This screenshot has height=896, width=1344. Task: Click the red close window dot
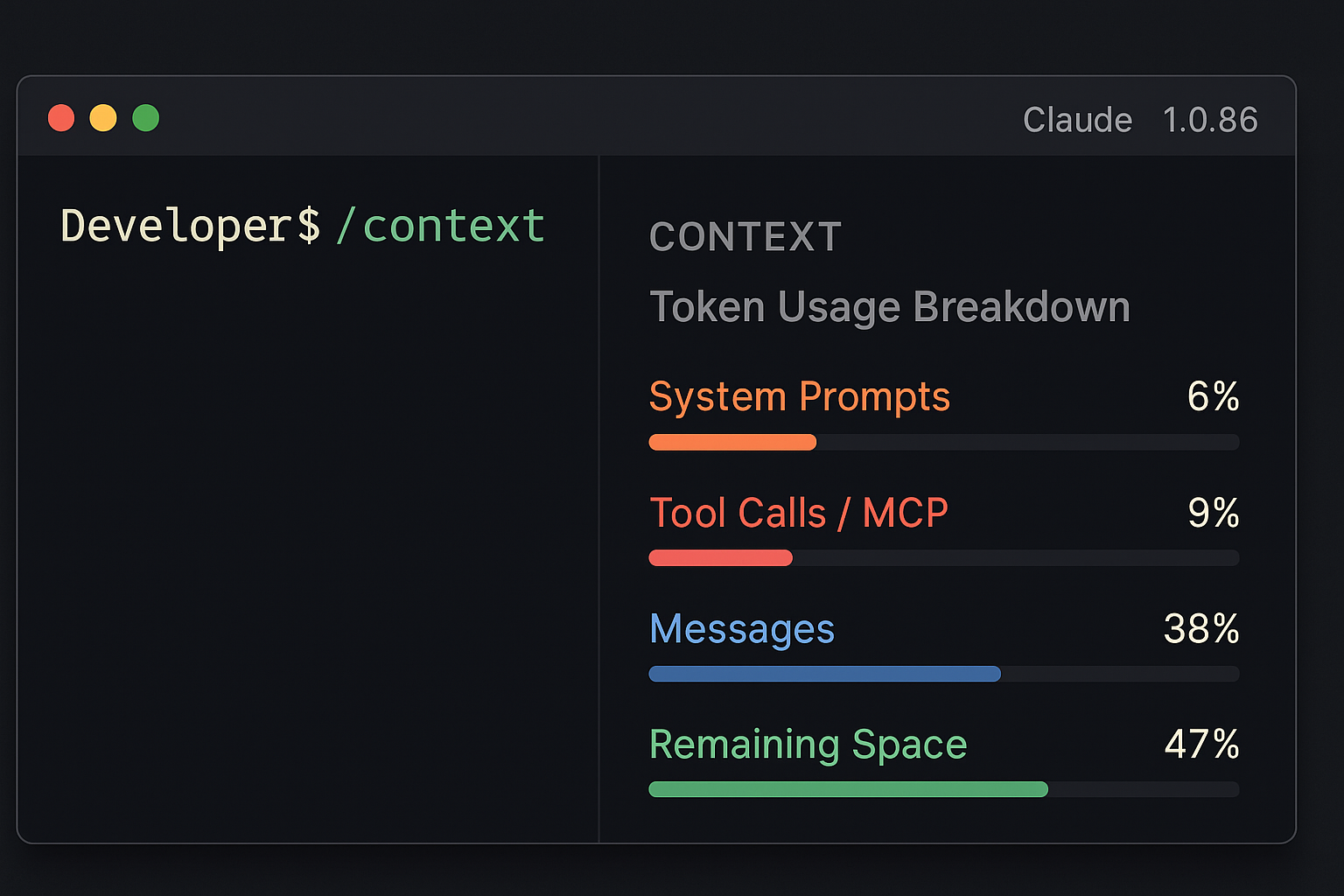point(61,117)
